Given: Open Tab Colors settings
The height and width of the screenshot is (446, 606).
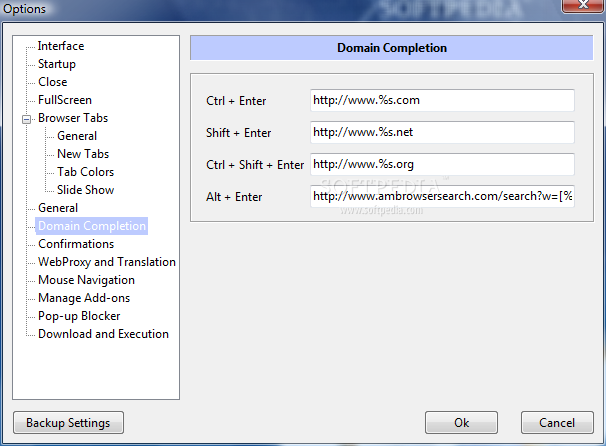Looking at the screenshot, I should point(85,172).
